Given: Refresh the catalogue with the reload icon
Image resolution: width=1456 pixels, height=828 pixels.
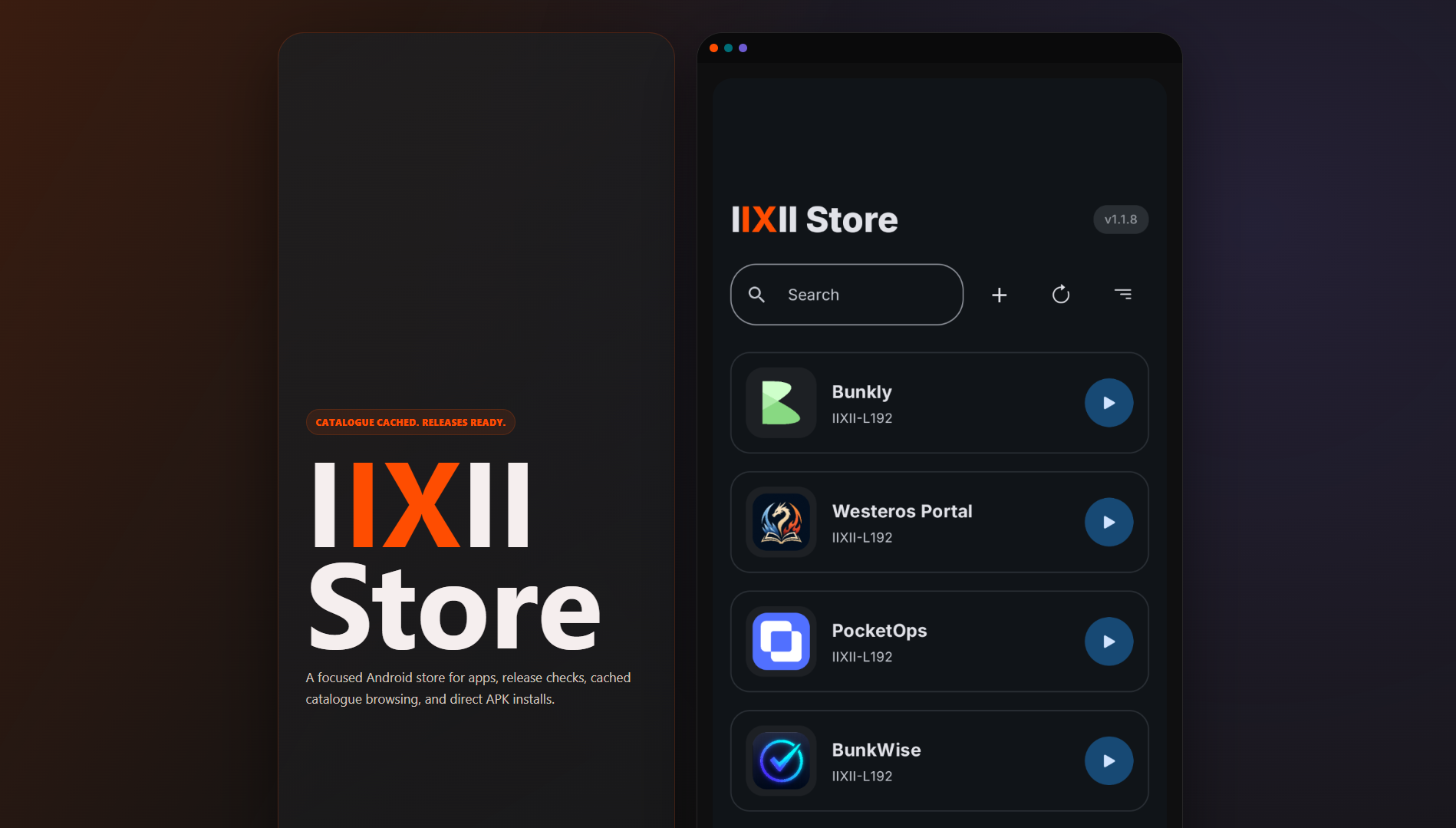Looking at the screenshot, I should pyautogui.click(x=1061, y=294).
